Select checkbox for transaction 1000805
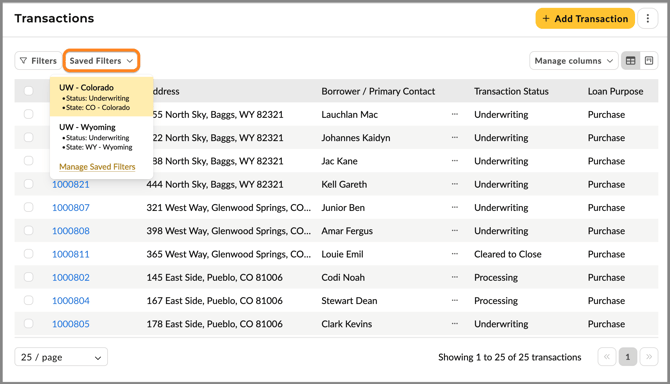 pos(29,323)
